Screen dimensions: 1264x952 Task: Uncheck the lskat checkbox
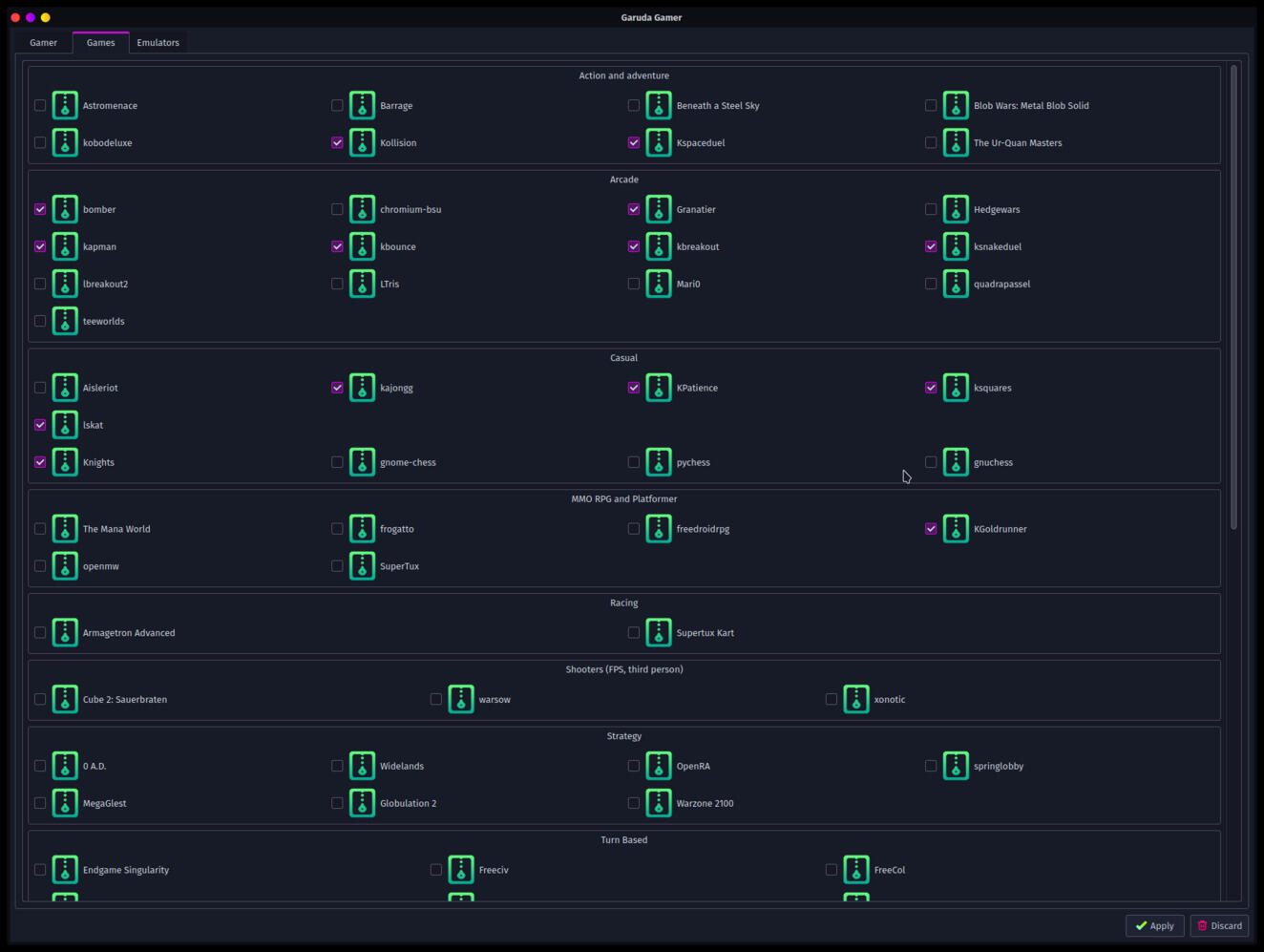pos(40,425)
